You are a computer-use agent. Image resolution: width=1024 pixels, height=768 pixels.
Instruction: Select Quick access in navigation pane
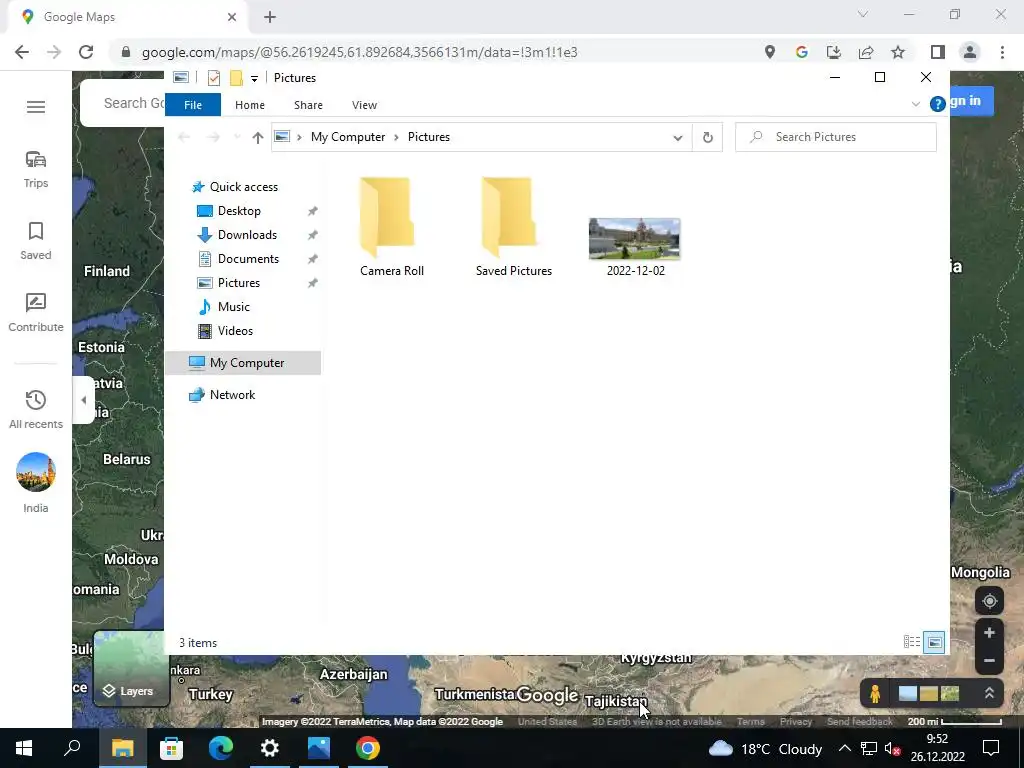point(244,187)
